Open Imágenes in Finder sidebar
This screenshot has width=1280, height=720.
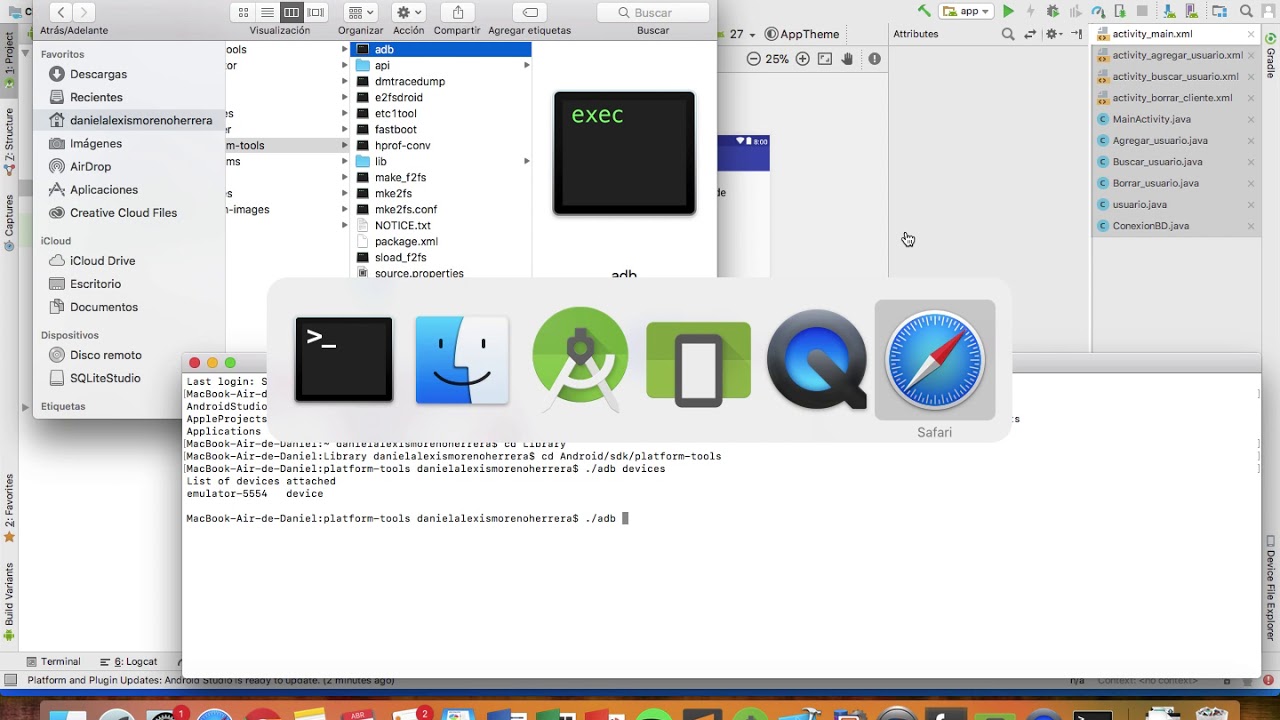pos(95,143)
